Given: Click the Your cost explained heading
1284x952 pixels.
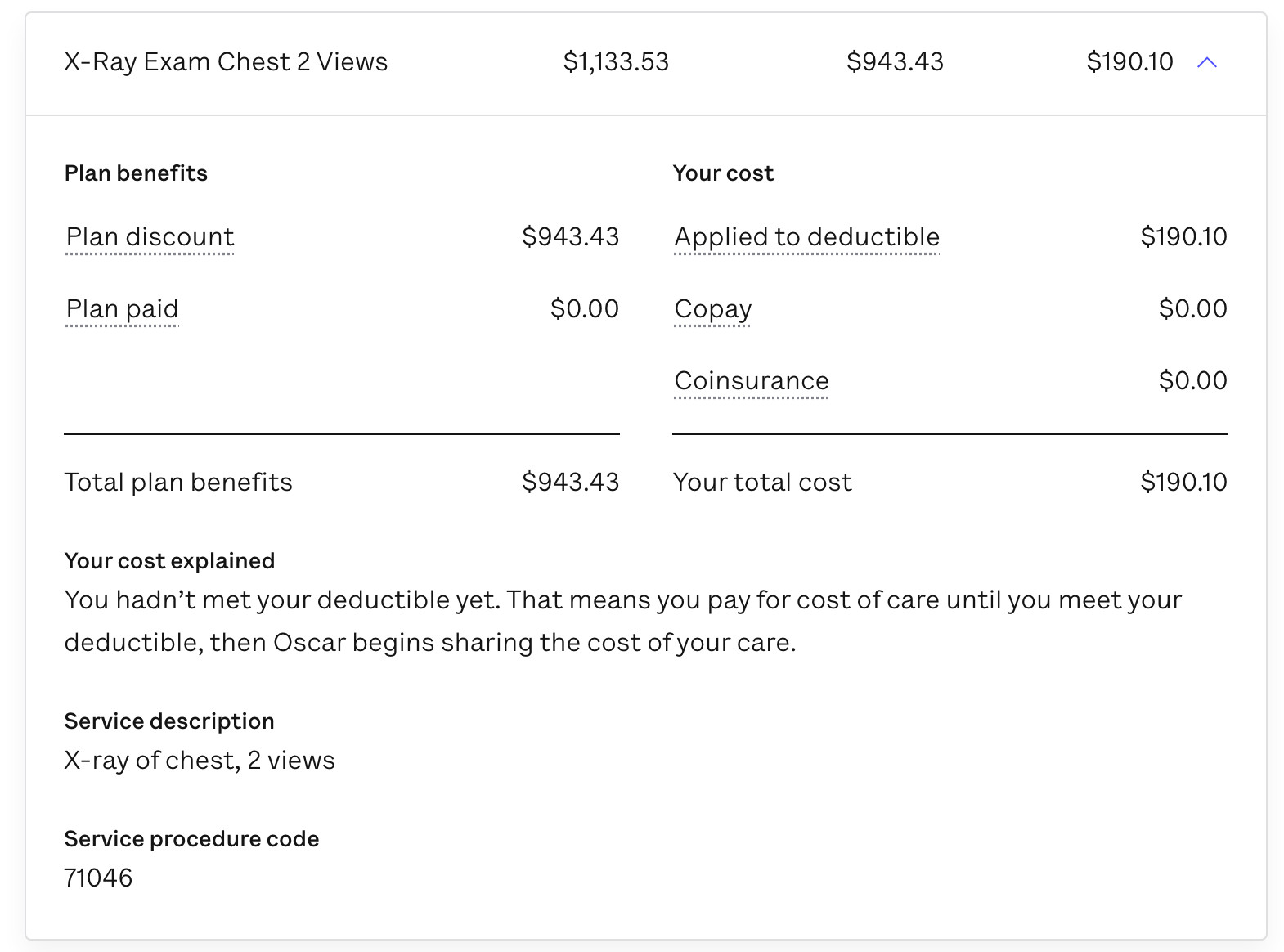Looking at the screenshot, I should coord(169,561).
